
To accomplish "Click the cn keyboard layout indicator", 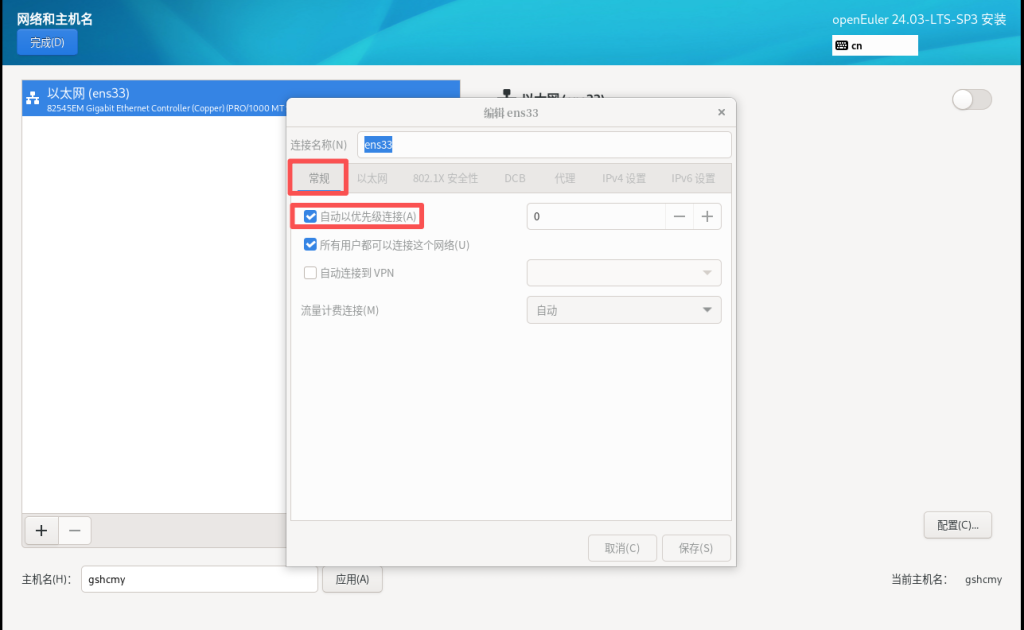I will coord(874,45).
